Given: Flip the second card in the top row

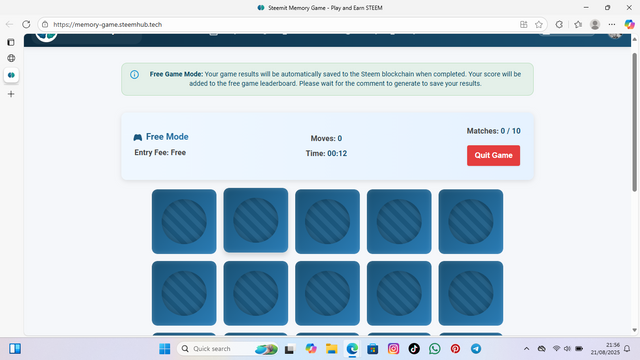Looking at the screenshot, I should pos(256,220).
